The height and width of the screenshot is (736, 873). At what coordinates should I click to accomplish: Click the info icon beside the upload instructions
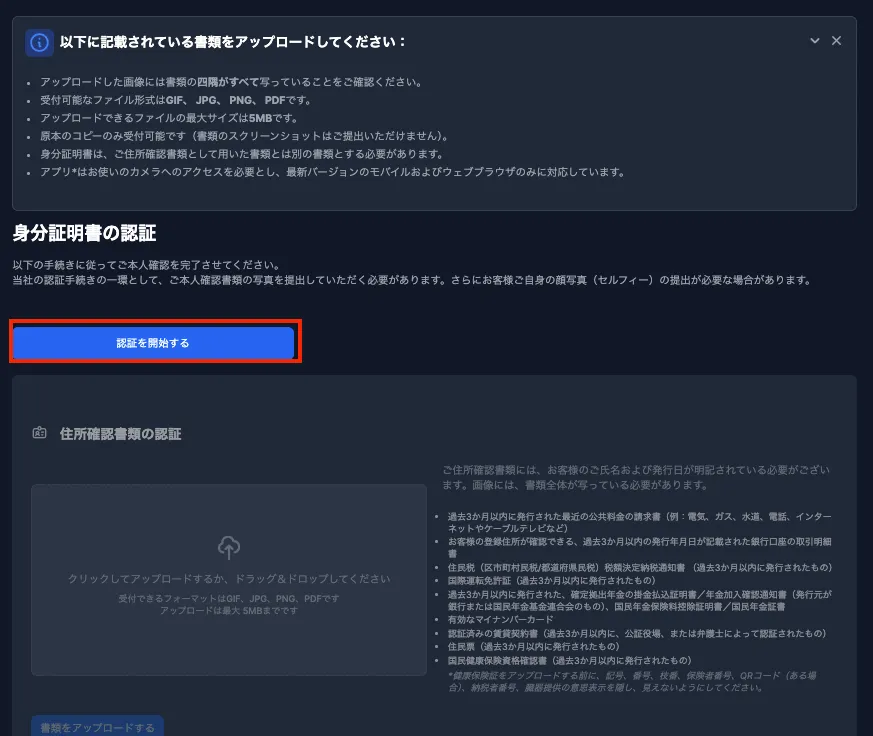click(x=38, y=42)
